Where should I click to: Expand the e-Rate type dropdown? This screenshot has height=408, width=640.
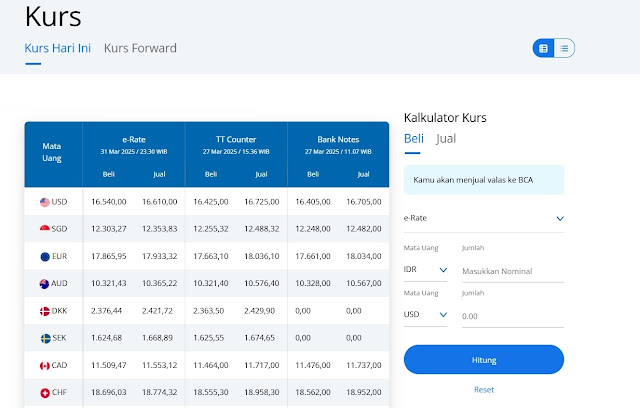pyautogui.click(x=484, y=218)
